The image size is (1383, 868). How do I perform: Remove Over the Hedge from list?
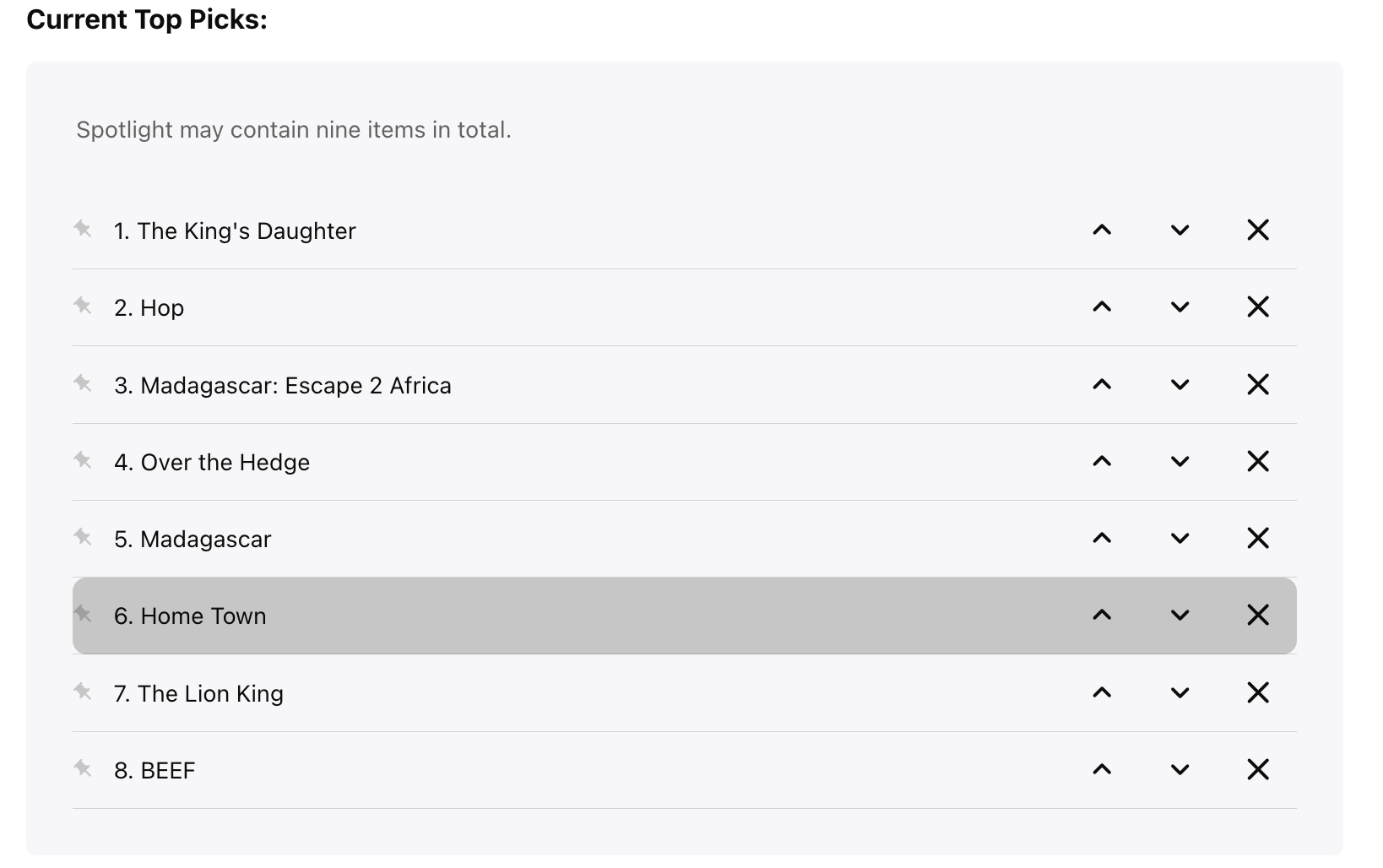click(x=1257, y=462)
